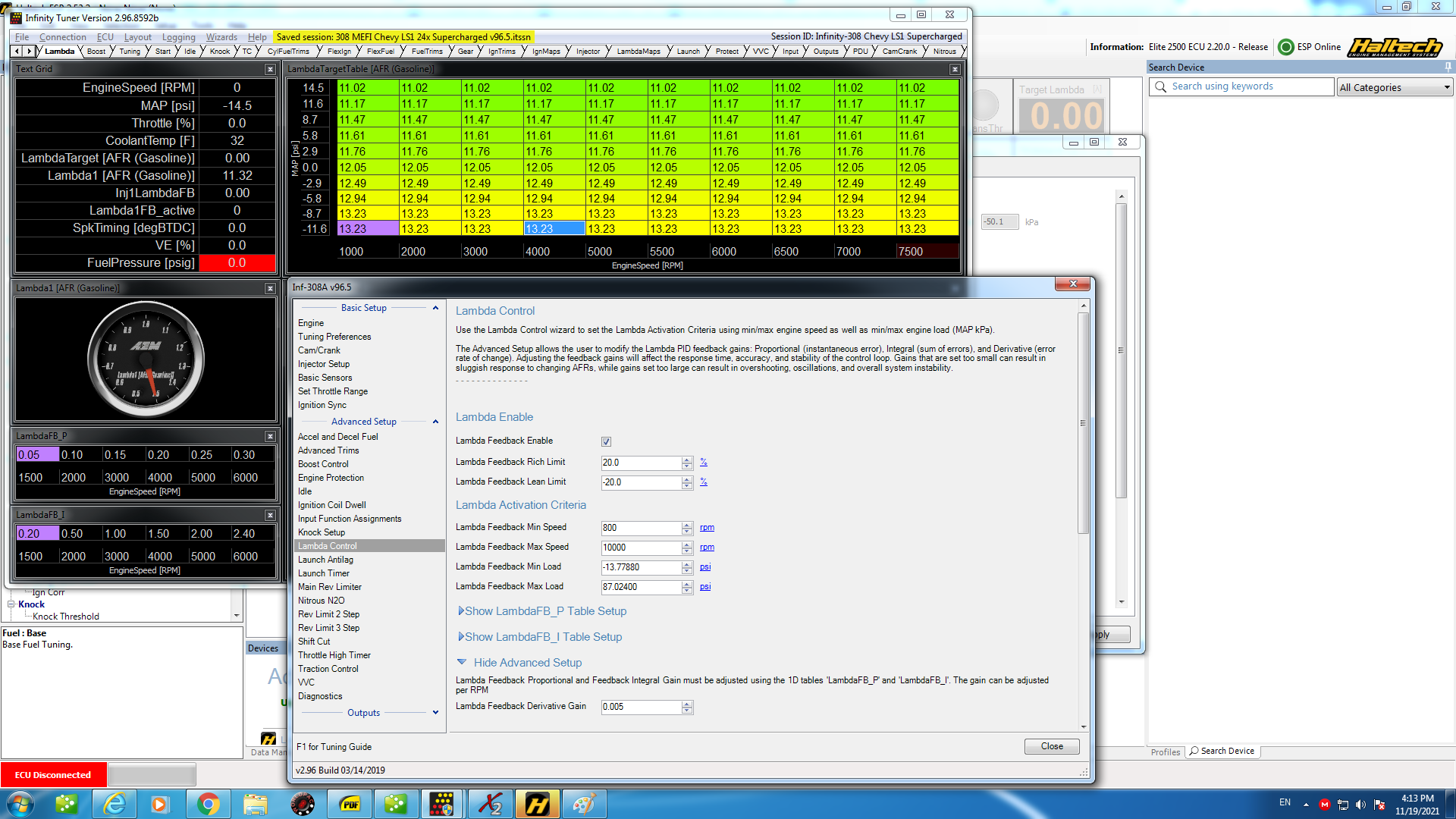
Task: Select the Knock Threshold tree item
Action: (x=66, y=617)
